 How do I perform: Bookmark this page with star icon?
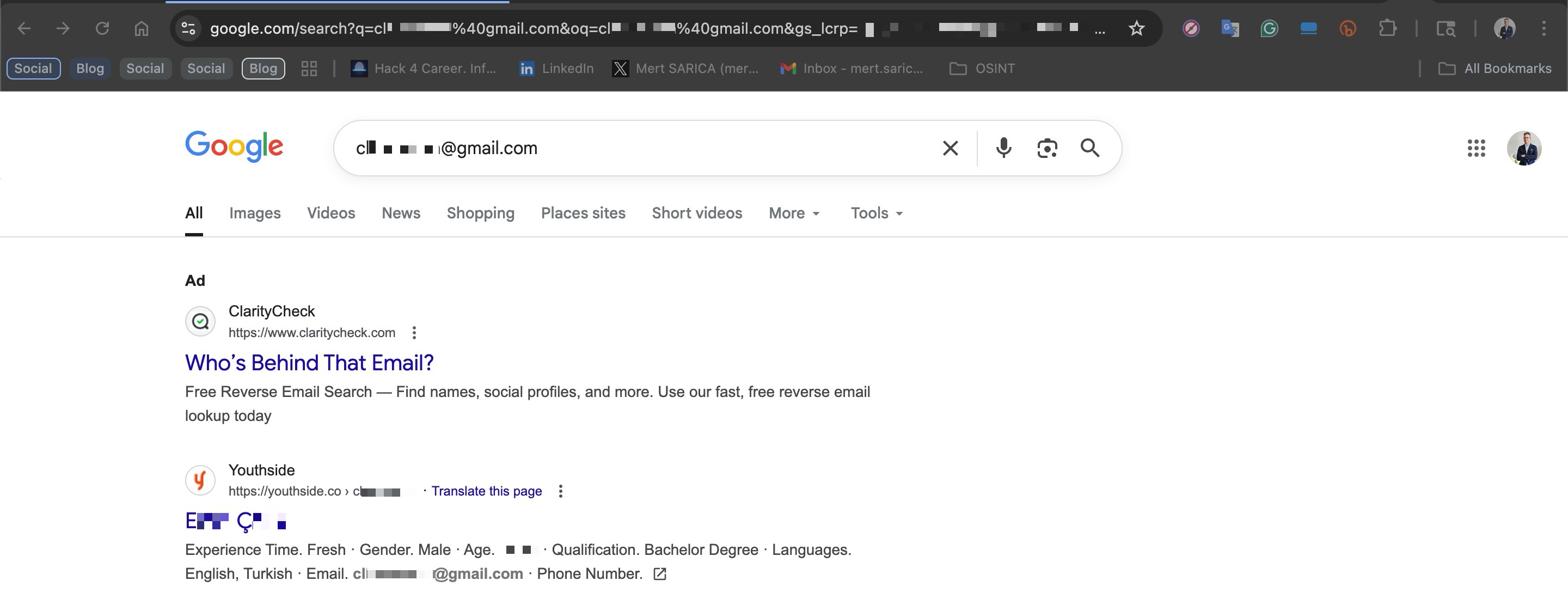1136,28
